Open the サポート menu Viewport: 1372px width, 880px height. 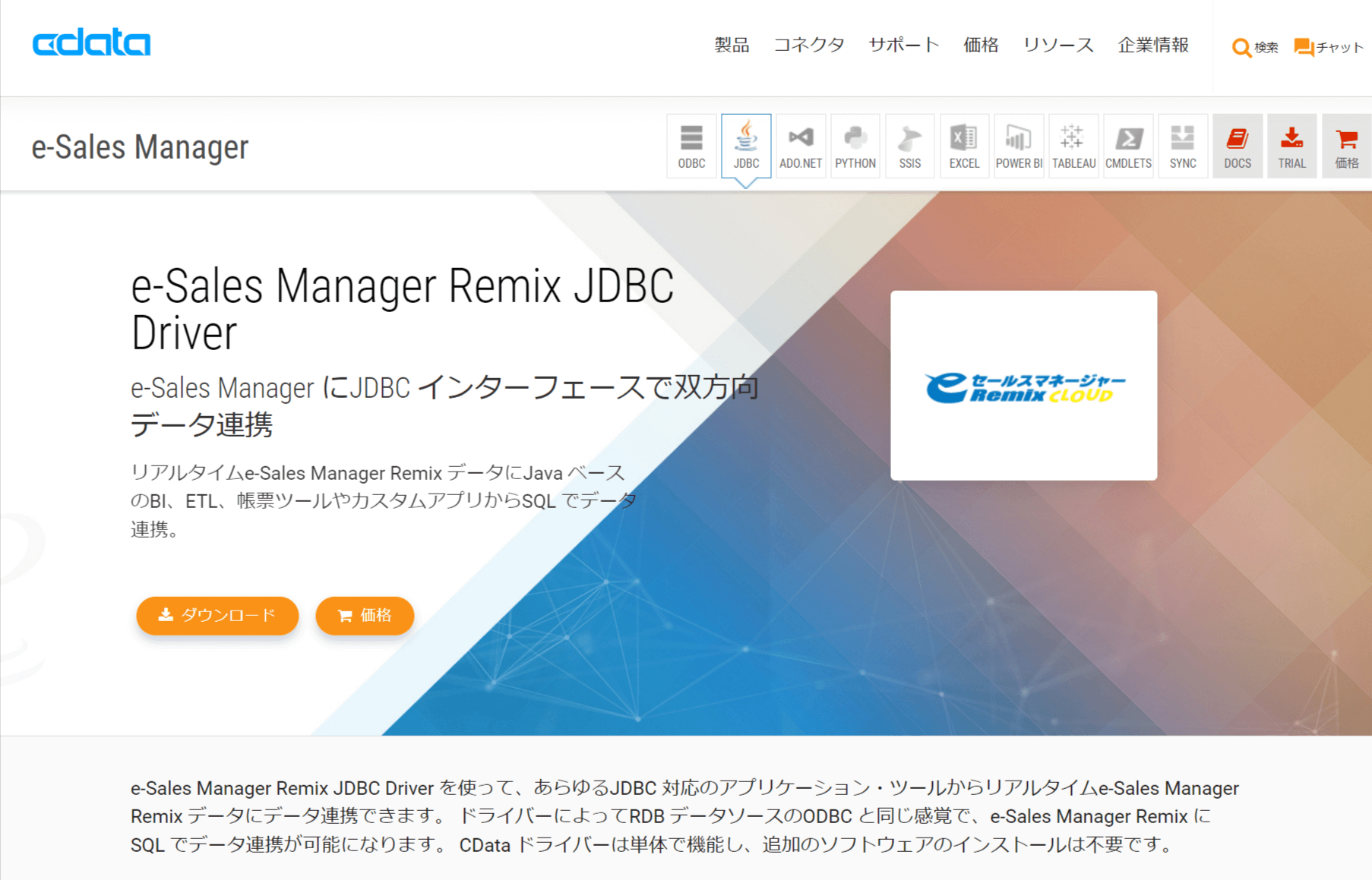[x=904, y=46]
